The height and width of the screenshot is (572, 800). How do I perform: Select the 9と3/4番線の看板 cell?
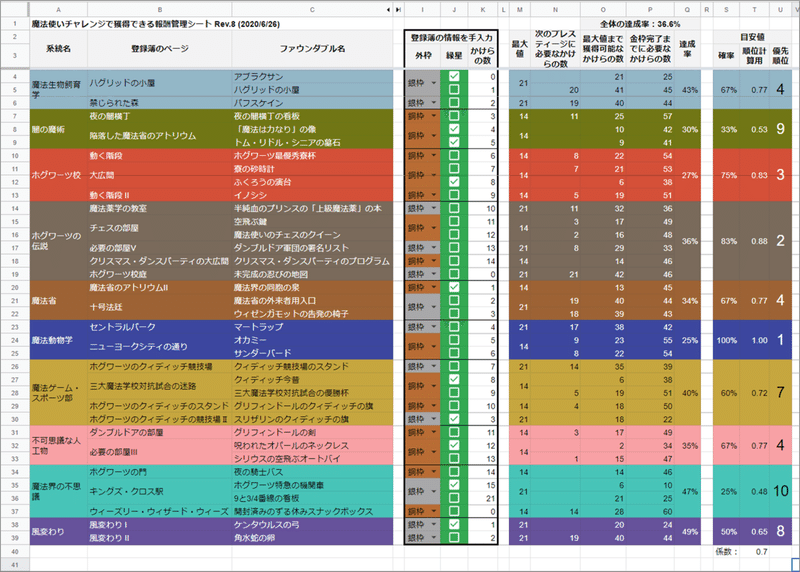coord(312,498)
